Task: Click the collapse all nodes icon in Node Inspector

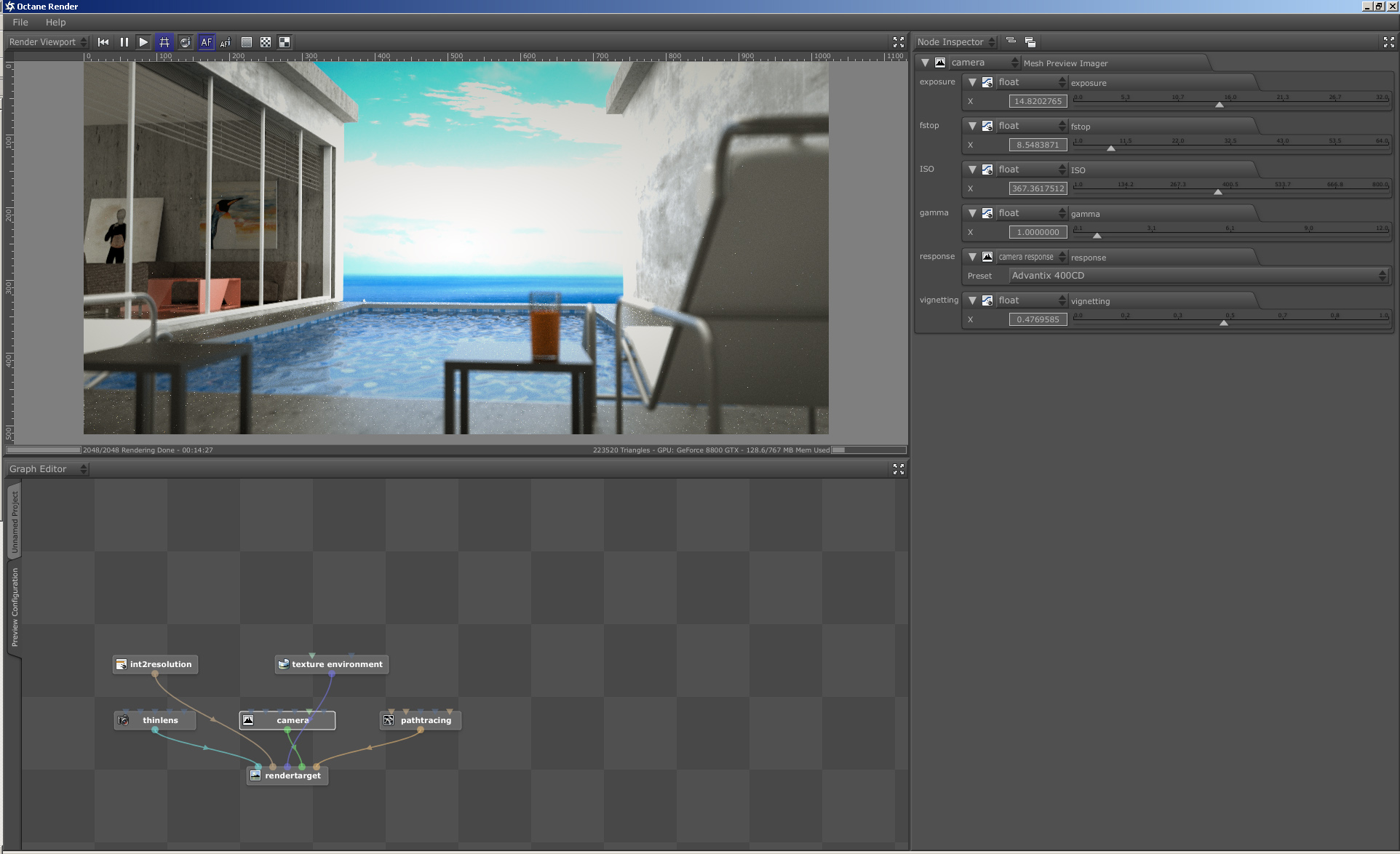Action: pyautogui.click(x=1011, y=41)
